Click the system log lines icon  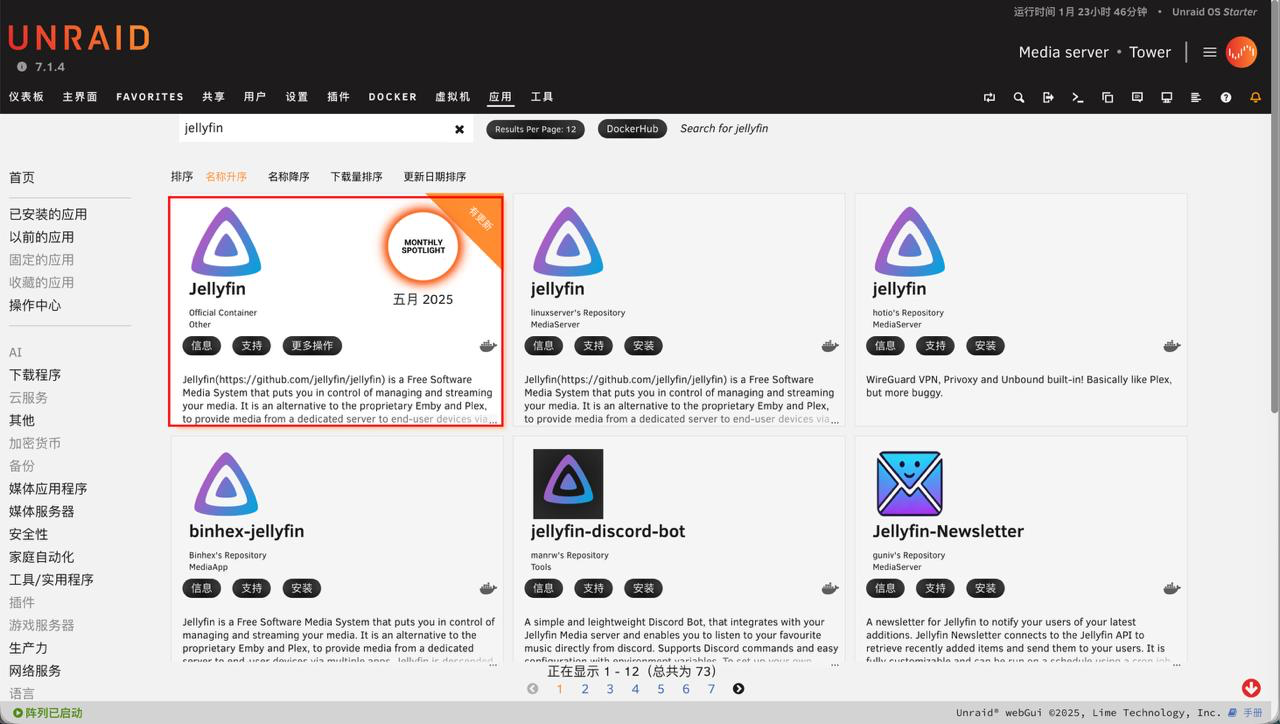[1195, 97]
